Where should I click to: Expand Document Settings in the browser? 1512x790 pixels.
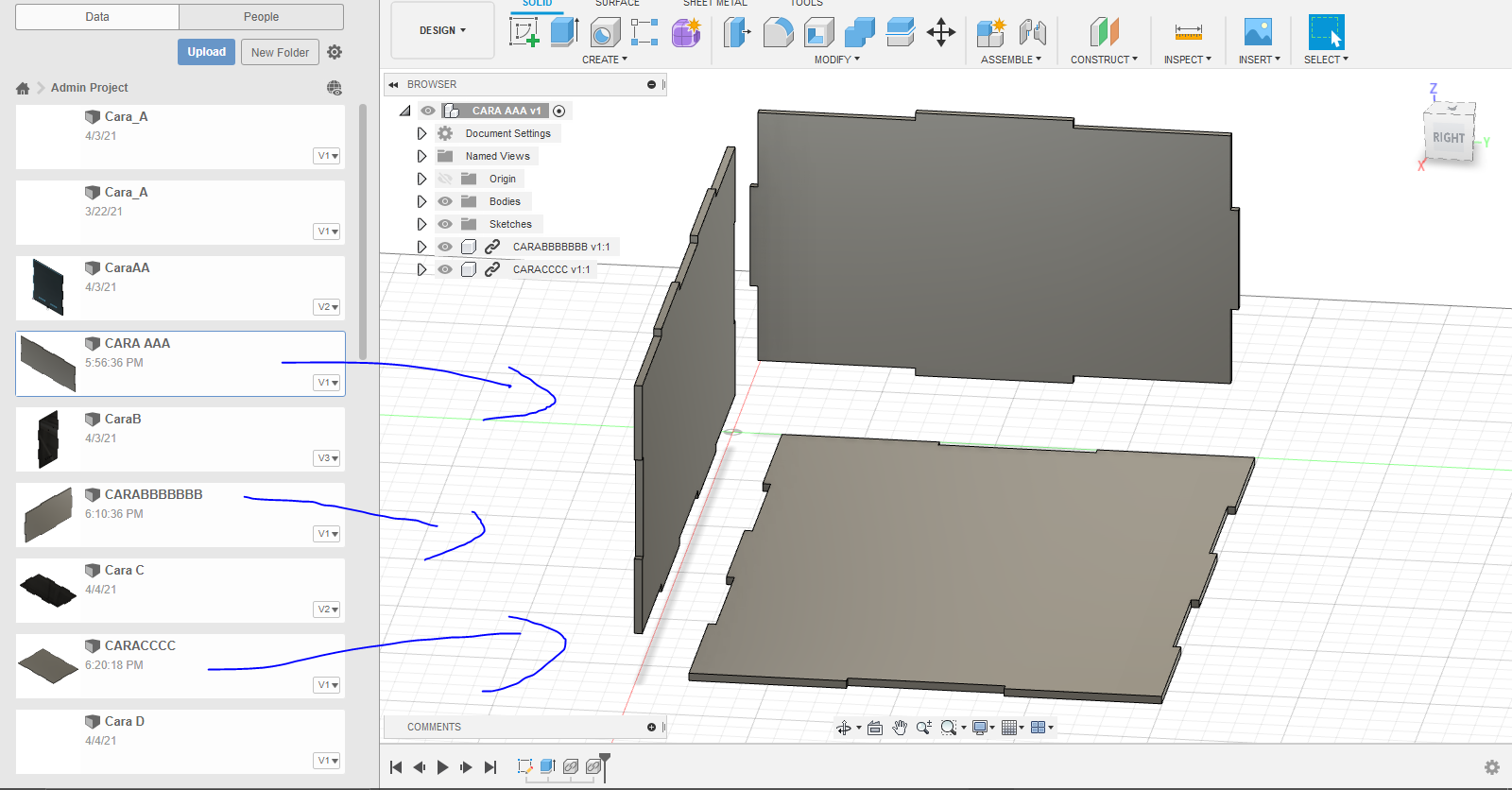click(x=421, y=133)
